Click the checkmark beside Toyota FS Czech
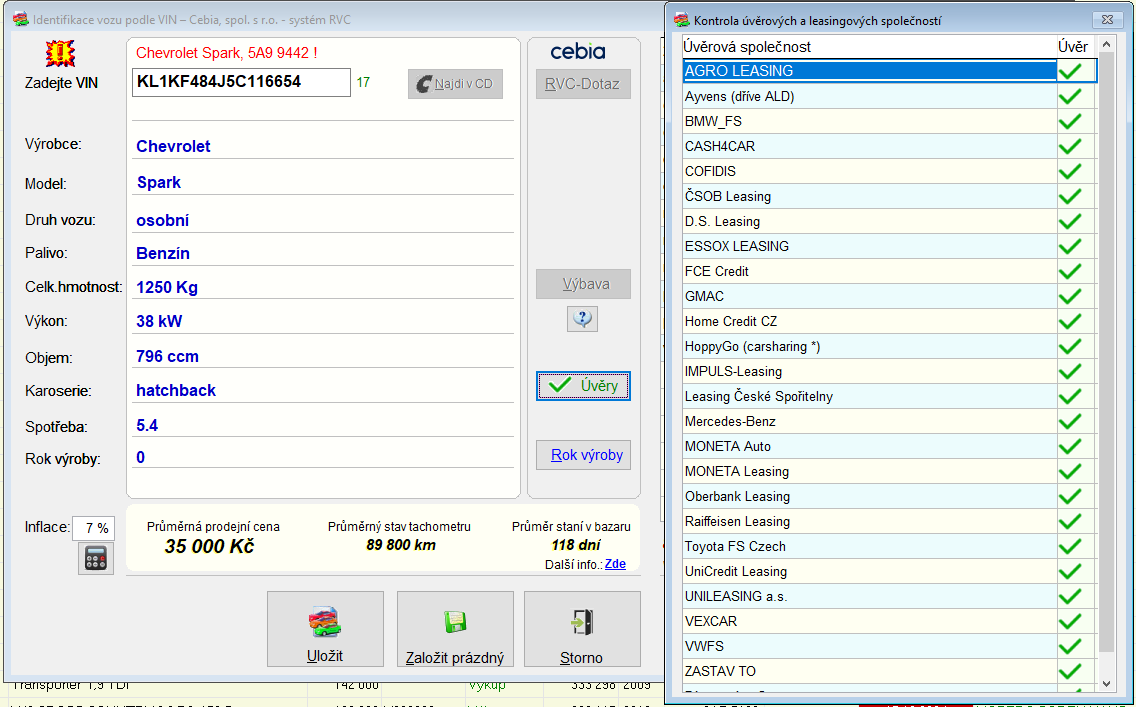This screenshot has width=1136, height=707. coord(1070,546)
